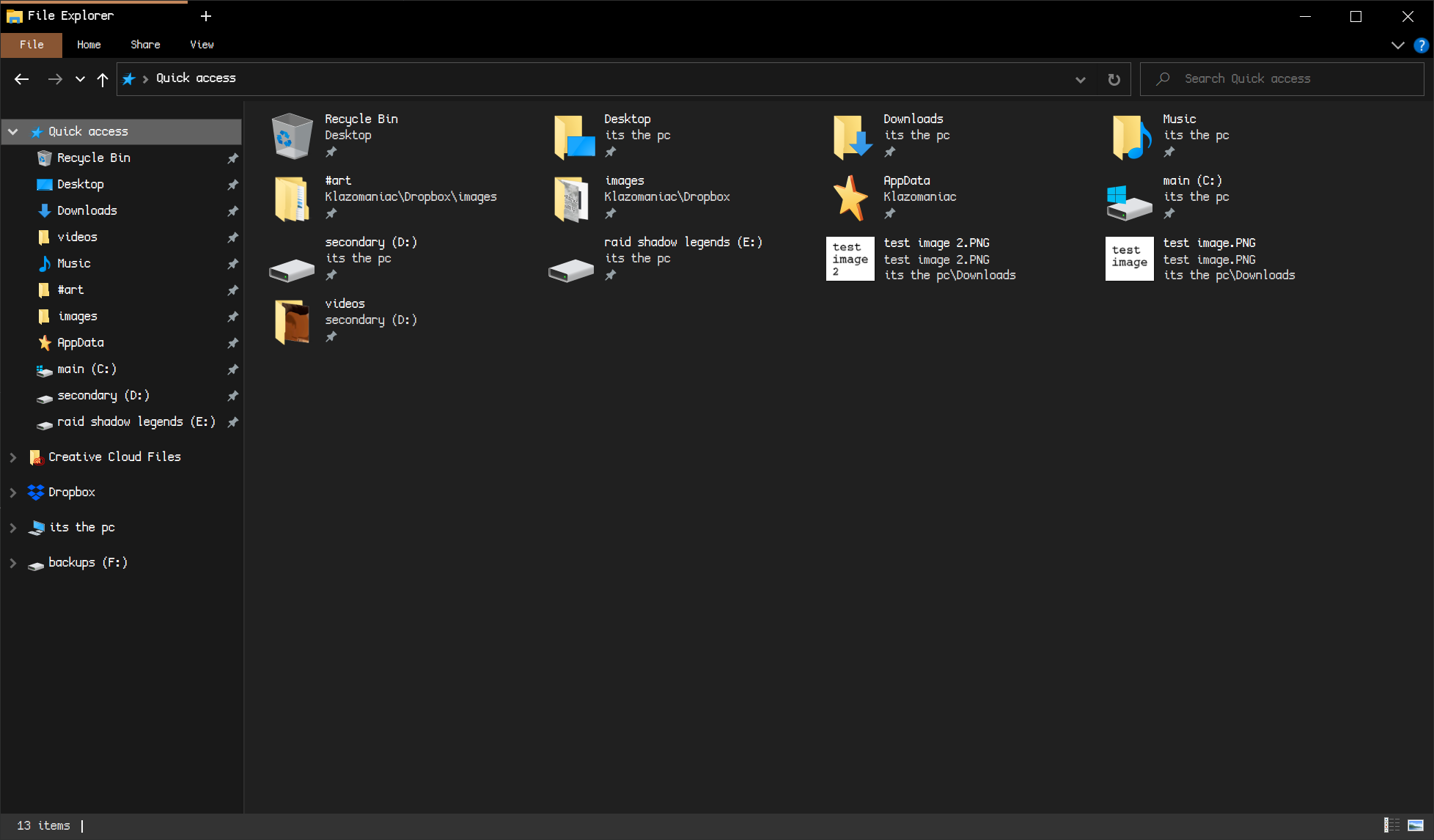
Task: Refresh the Quick access view
Action: click(1114, 79)
